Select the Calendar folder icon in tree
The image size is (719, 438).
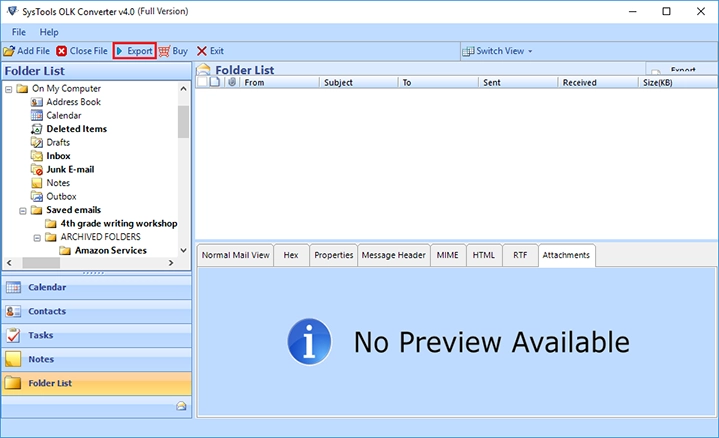tap(37, 115)
